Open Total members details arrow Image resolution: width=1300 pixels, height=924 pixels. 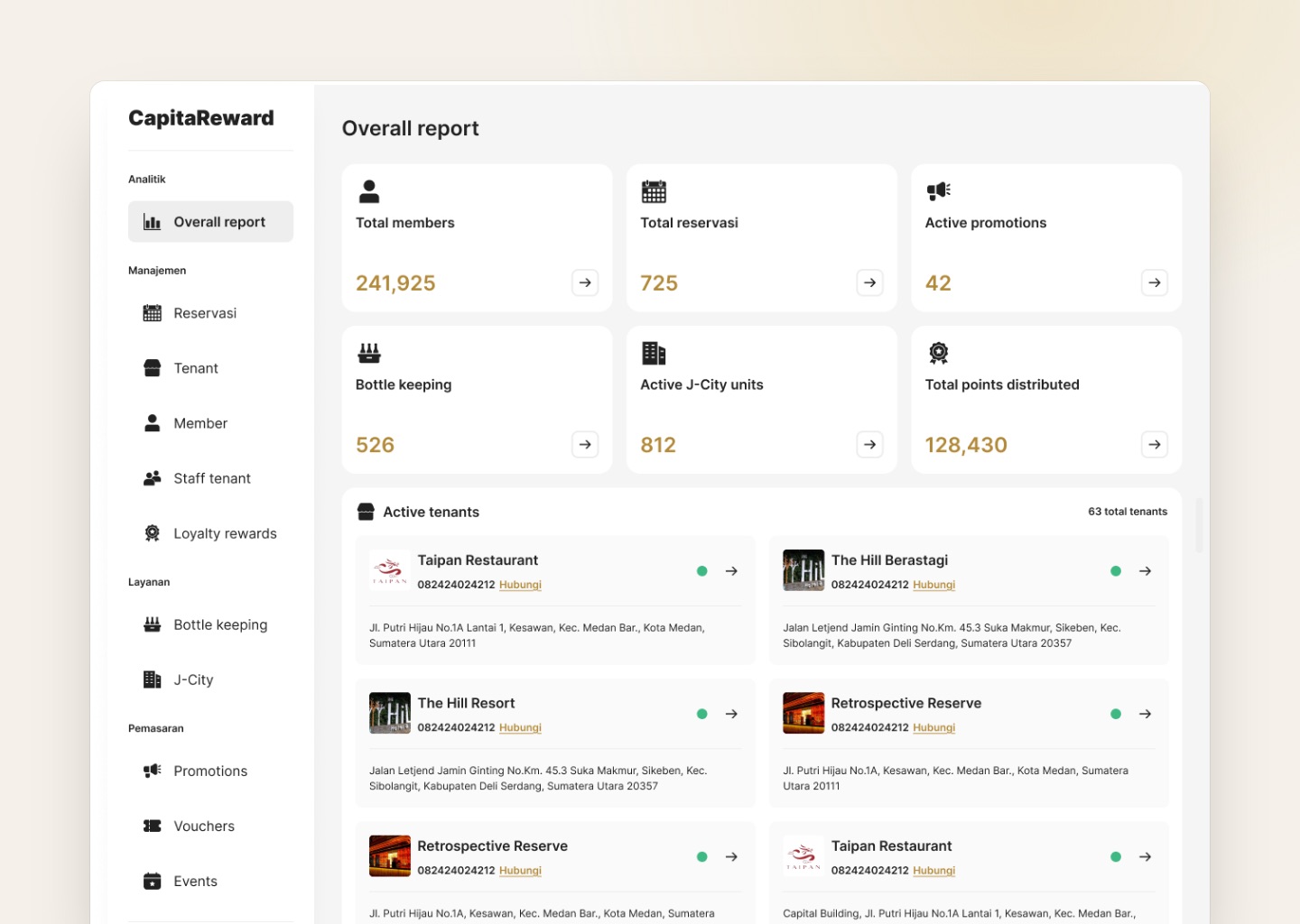[585, 282]
